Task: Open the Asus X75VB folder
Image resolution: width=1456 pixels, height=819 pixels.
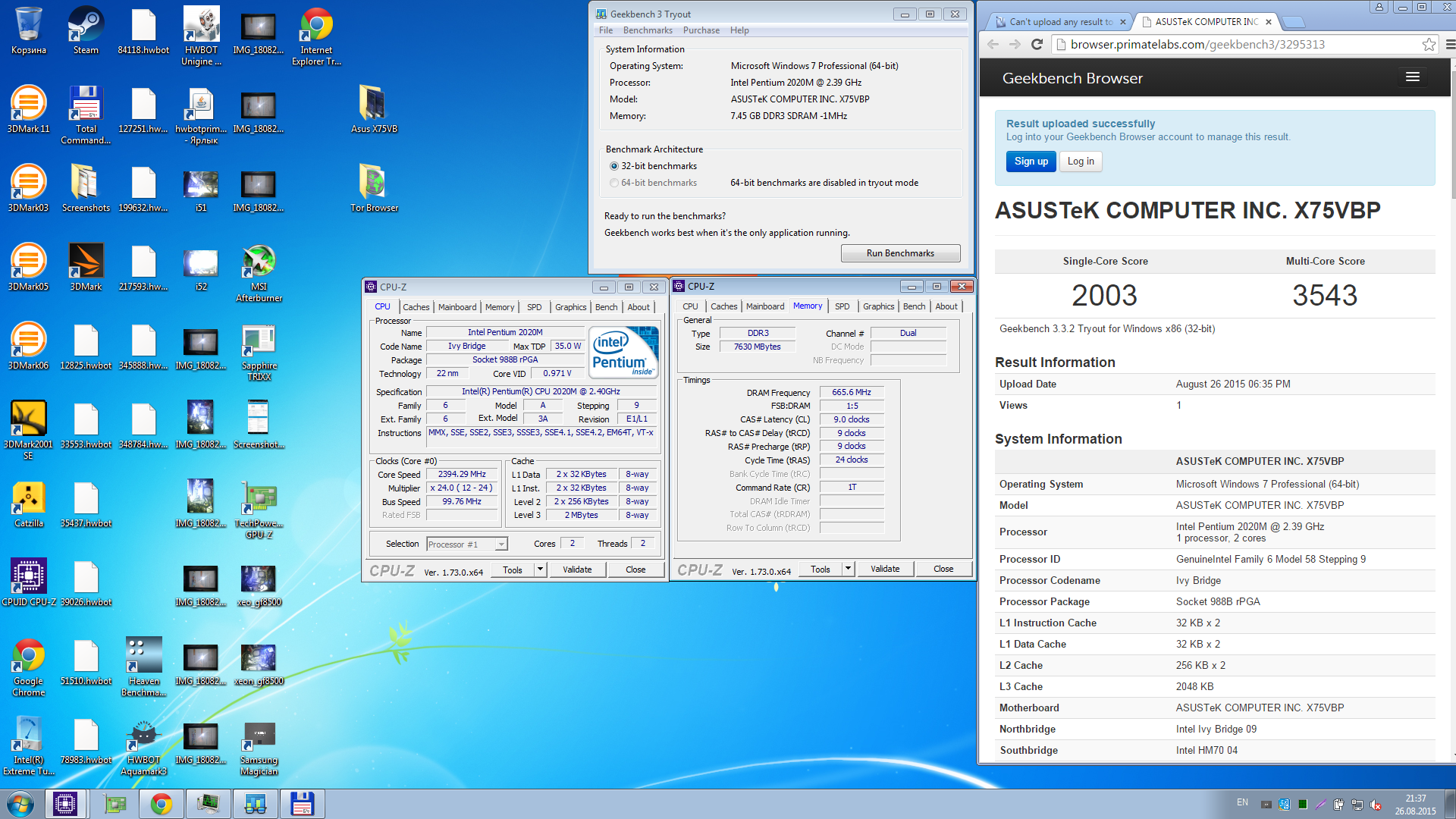Action: (374, 109)
